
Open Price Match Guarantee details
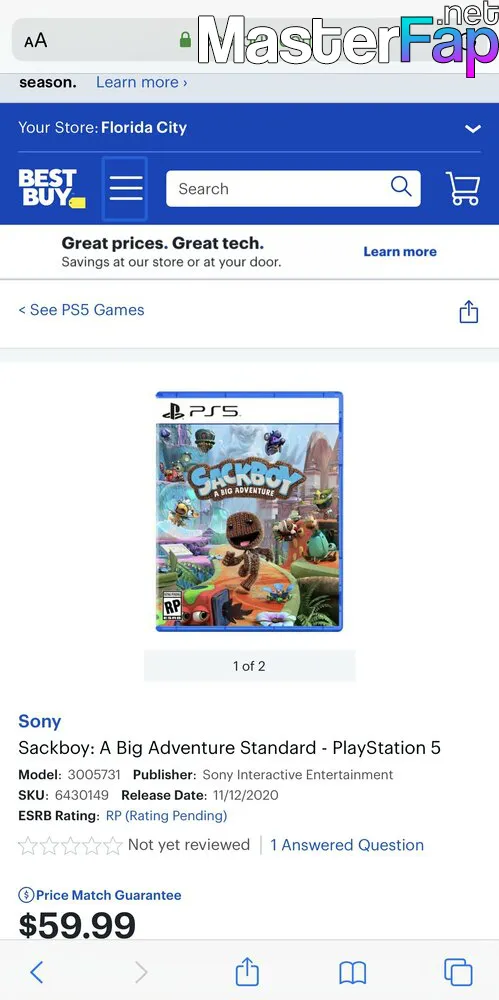(x=100, y=895)
